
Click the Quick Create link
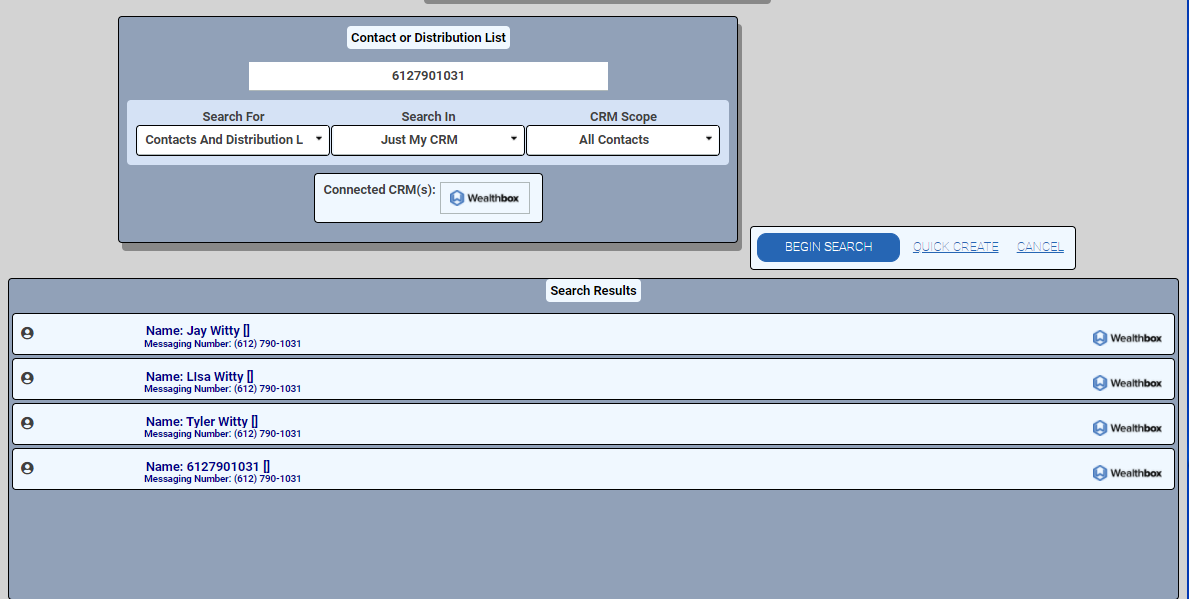click(x=955, y=247)
